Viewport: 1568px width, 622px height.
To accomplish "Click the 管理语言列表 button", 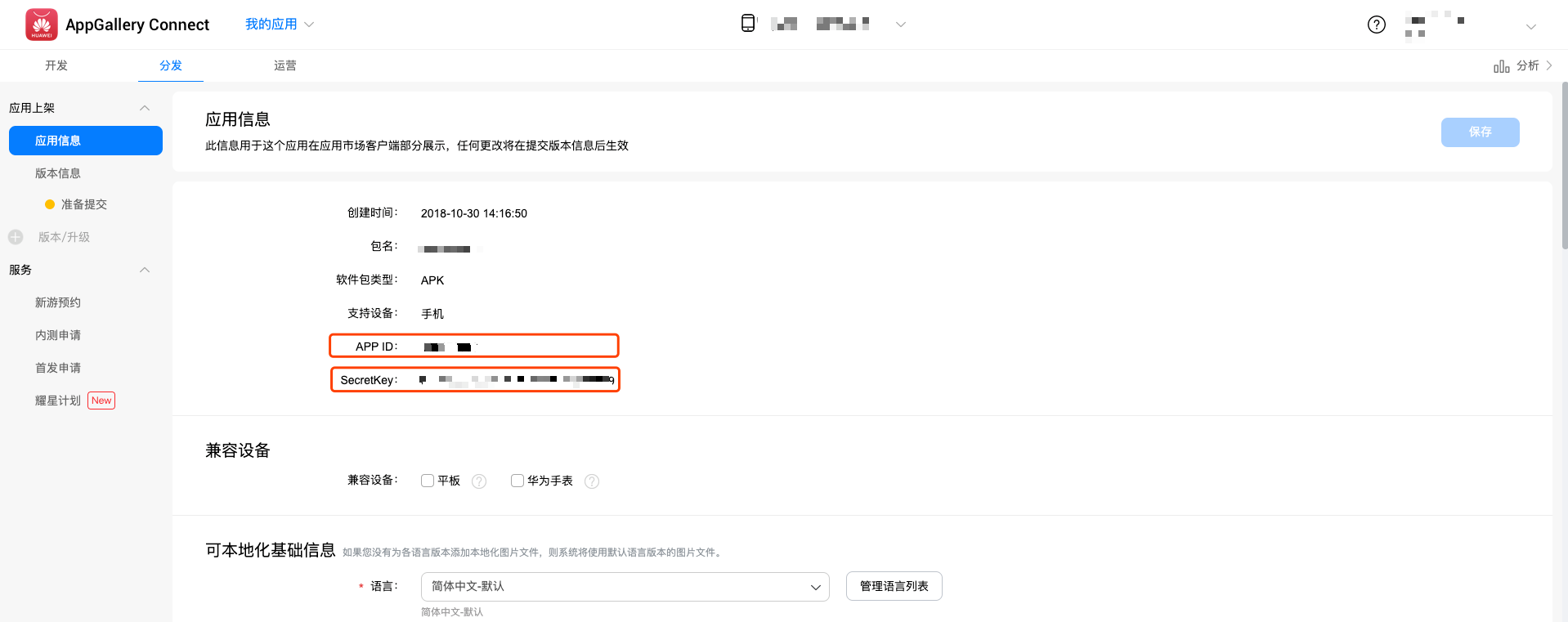I will 894,586.
